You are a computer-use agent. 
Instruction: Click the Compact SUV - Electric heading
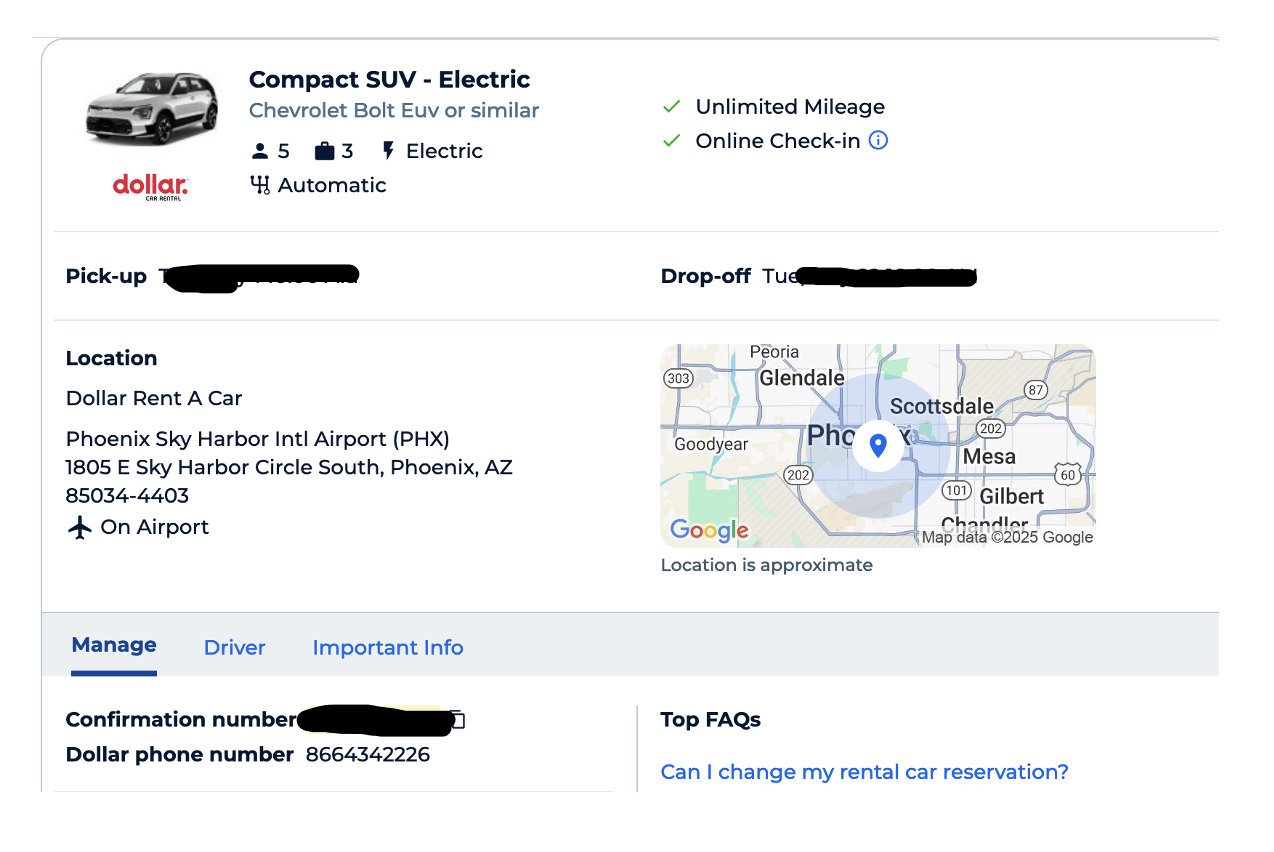[x=389, y=80]
